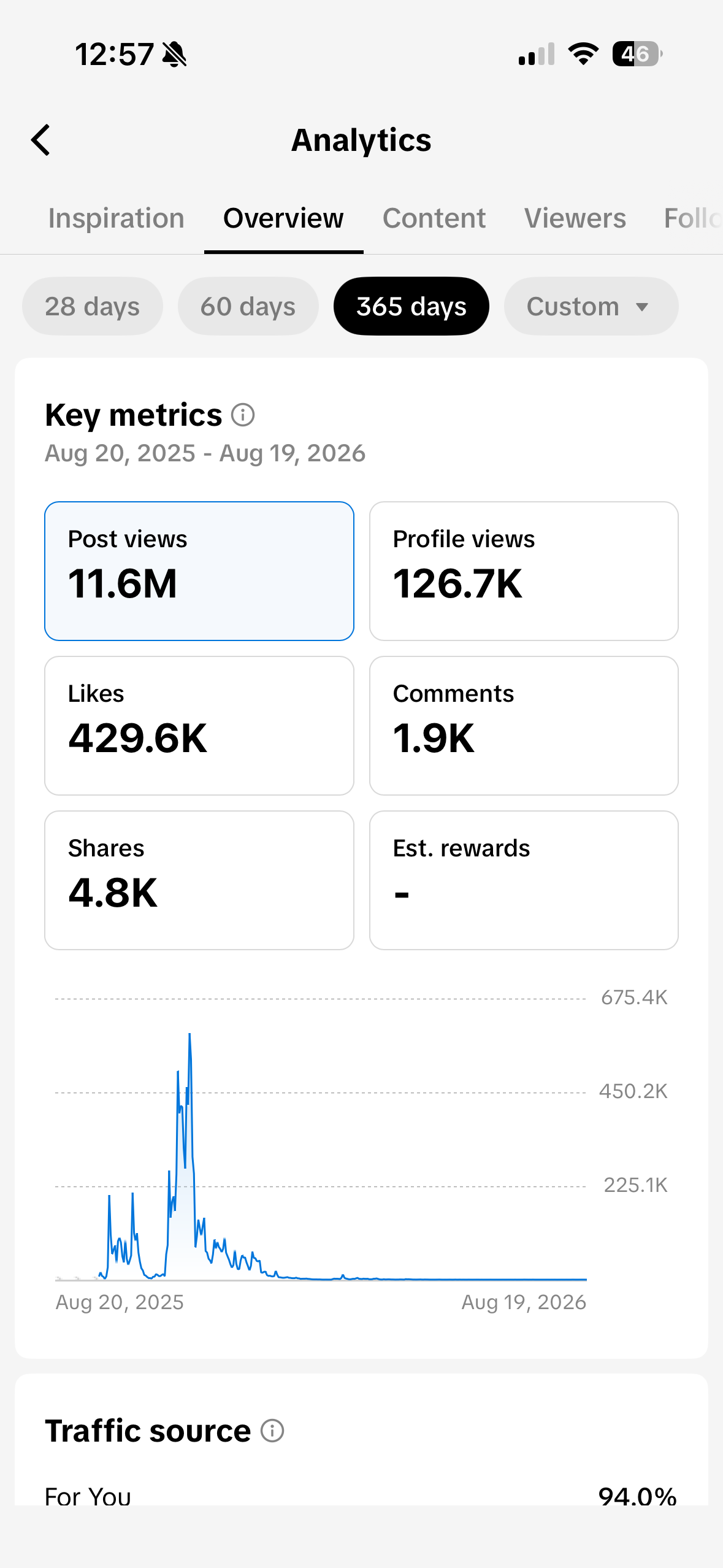Switch to the Content tab

[434, 218]
